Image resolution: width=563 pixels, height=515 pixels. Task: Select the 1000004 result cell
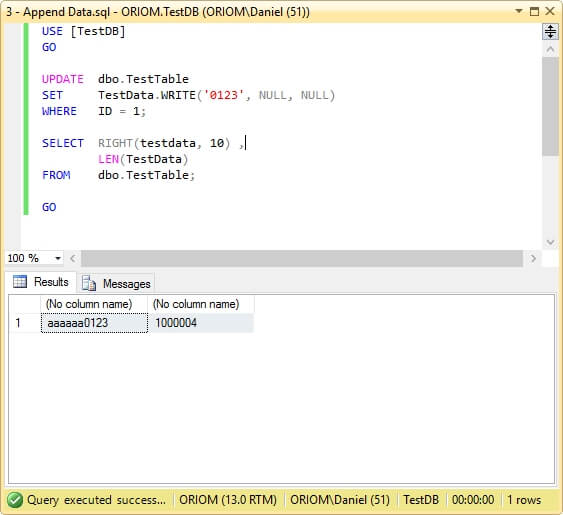point(201,323)
